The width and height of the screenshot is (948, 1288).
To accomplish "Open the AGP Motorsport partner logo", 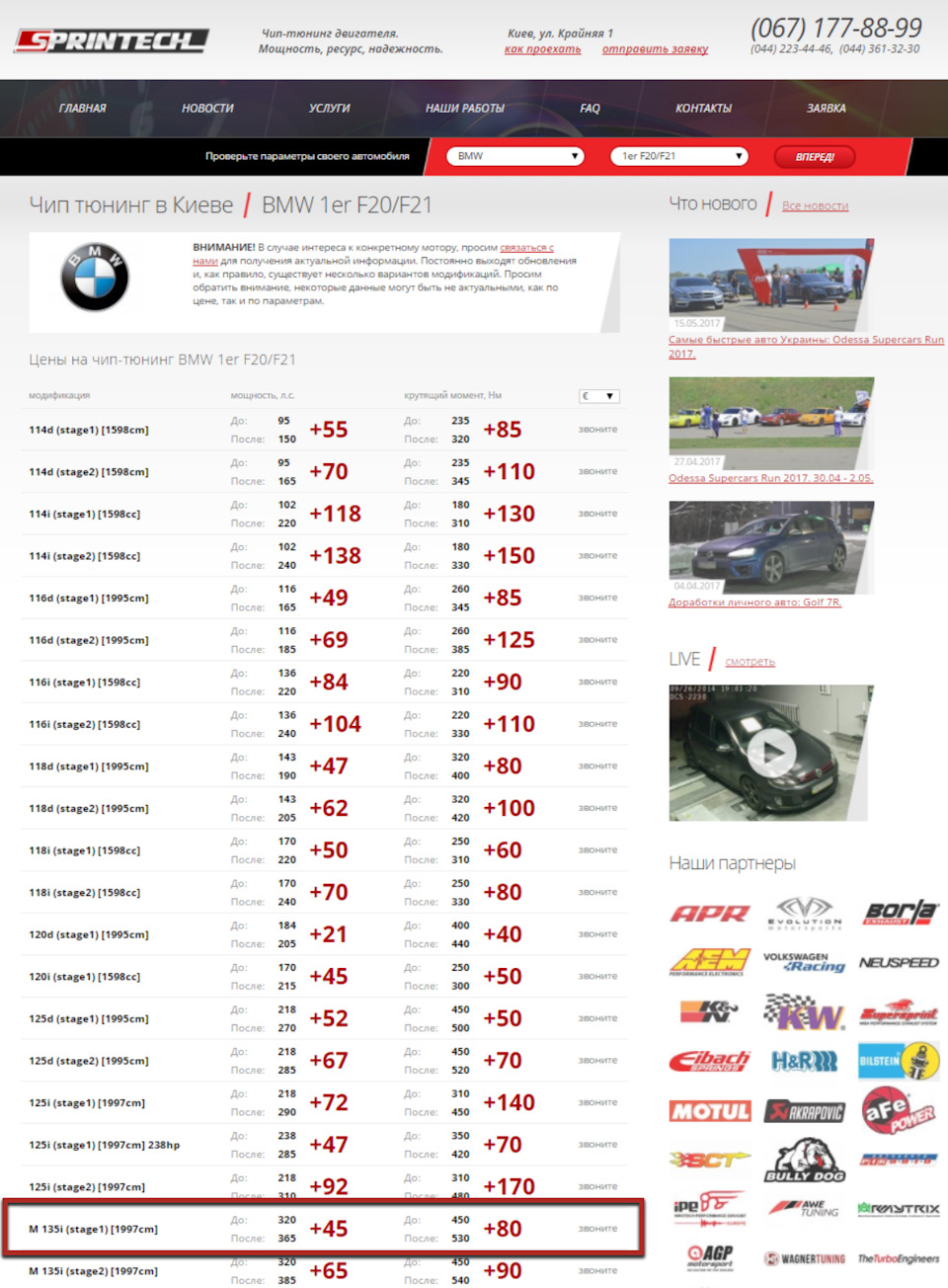I will click(710, 1257).
